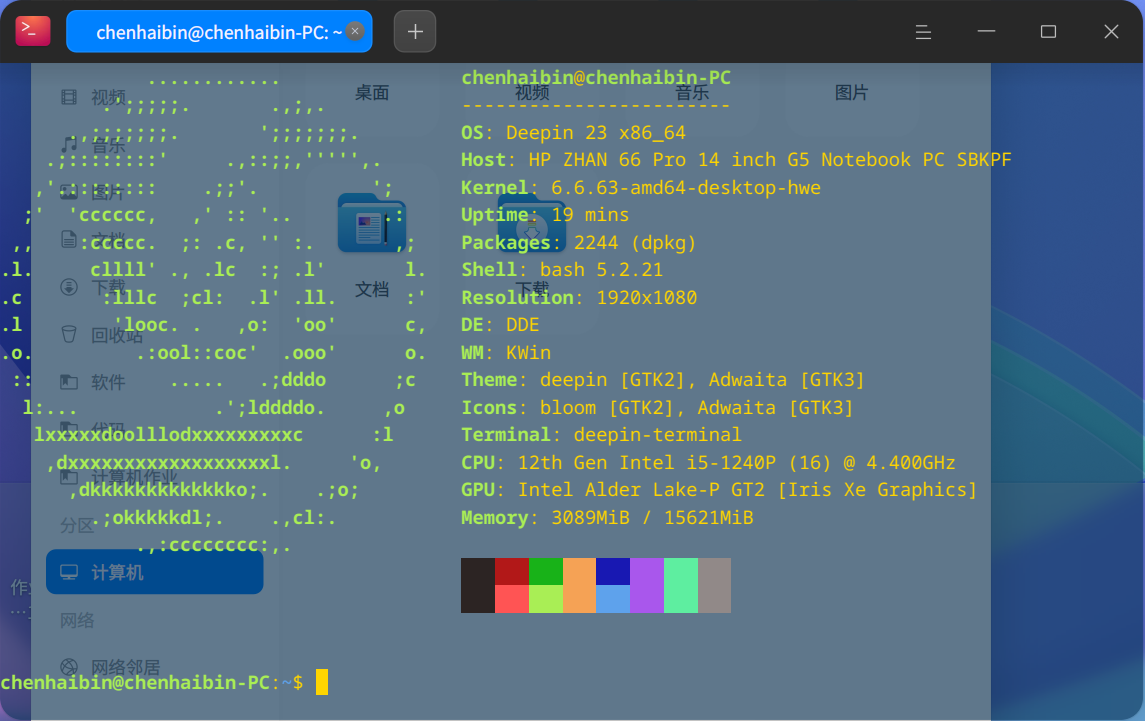1145x721 pixels.
Task: Close the chenhaibin@chenhaibin-PC tab with its x
Action: [355, 31]
